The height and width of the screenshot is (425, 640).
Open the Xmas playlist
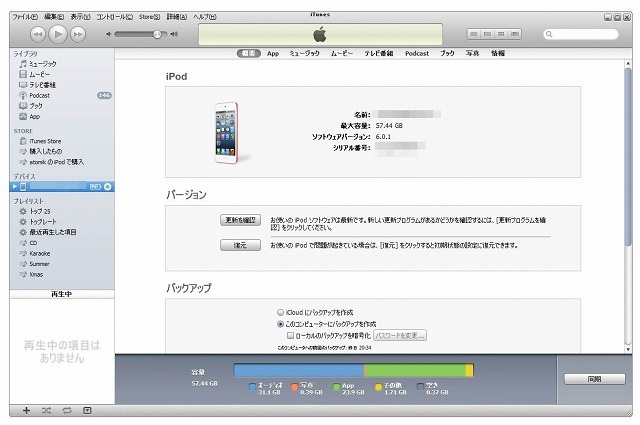pyautogui.click(x=62, y=274)
